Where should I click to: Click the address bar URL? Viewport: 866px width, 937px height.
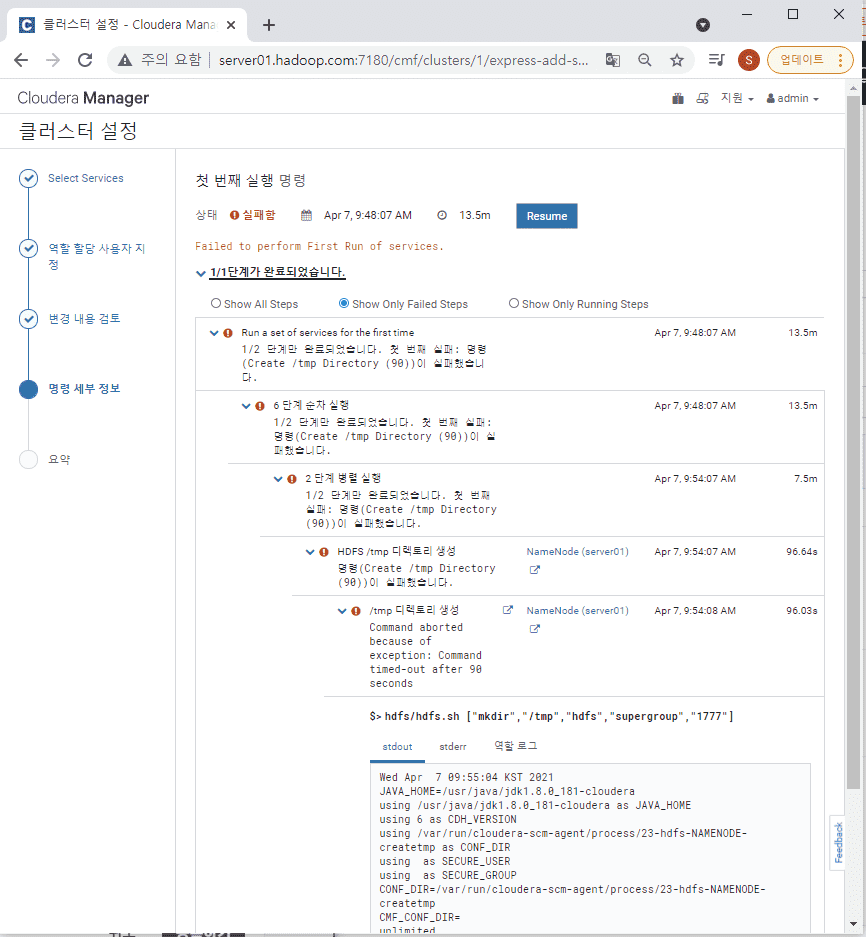[x=403, y=60]
